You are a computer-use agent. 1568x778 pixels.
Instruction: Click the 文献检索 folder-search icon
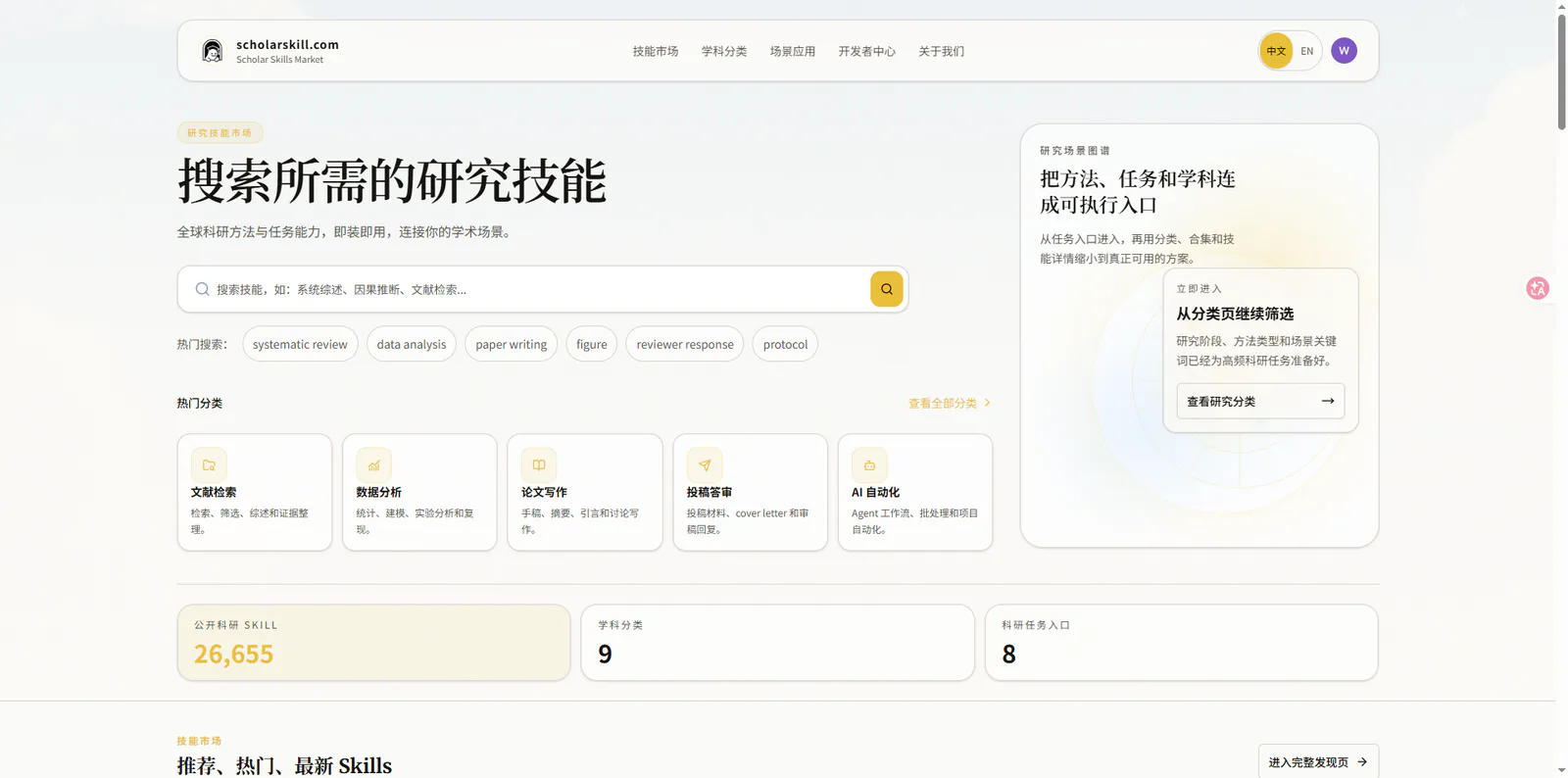point(209,465)
